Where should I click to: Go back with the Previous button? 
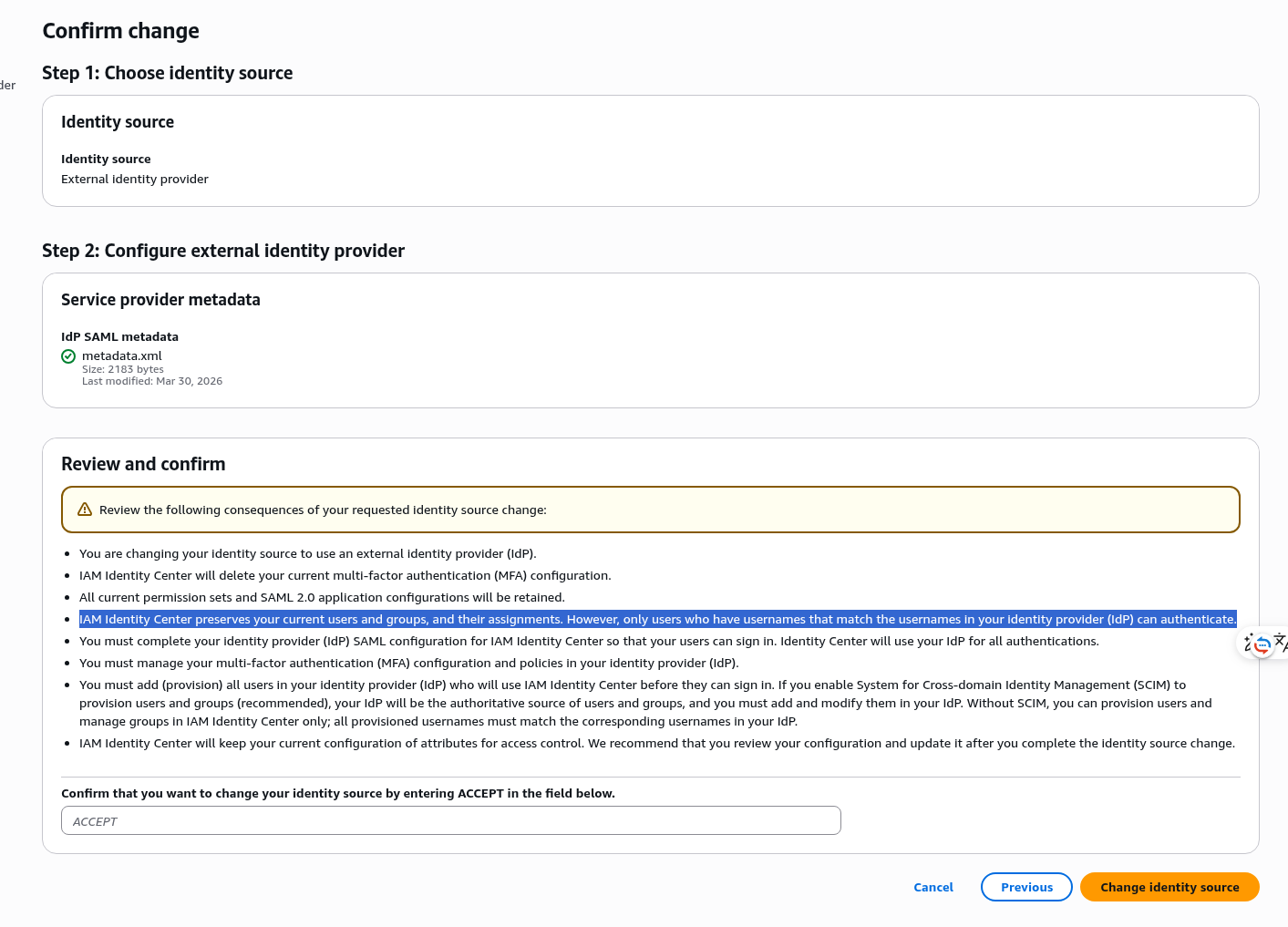pos(1026,887)
